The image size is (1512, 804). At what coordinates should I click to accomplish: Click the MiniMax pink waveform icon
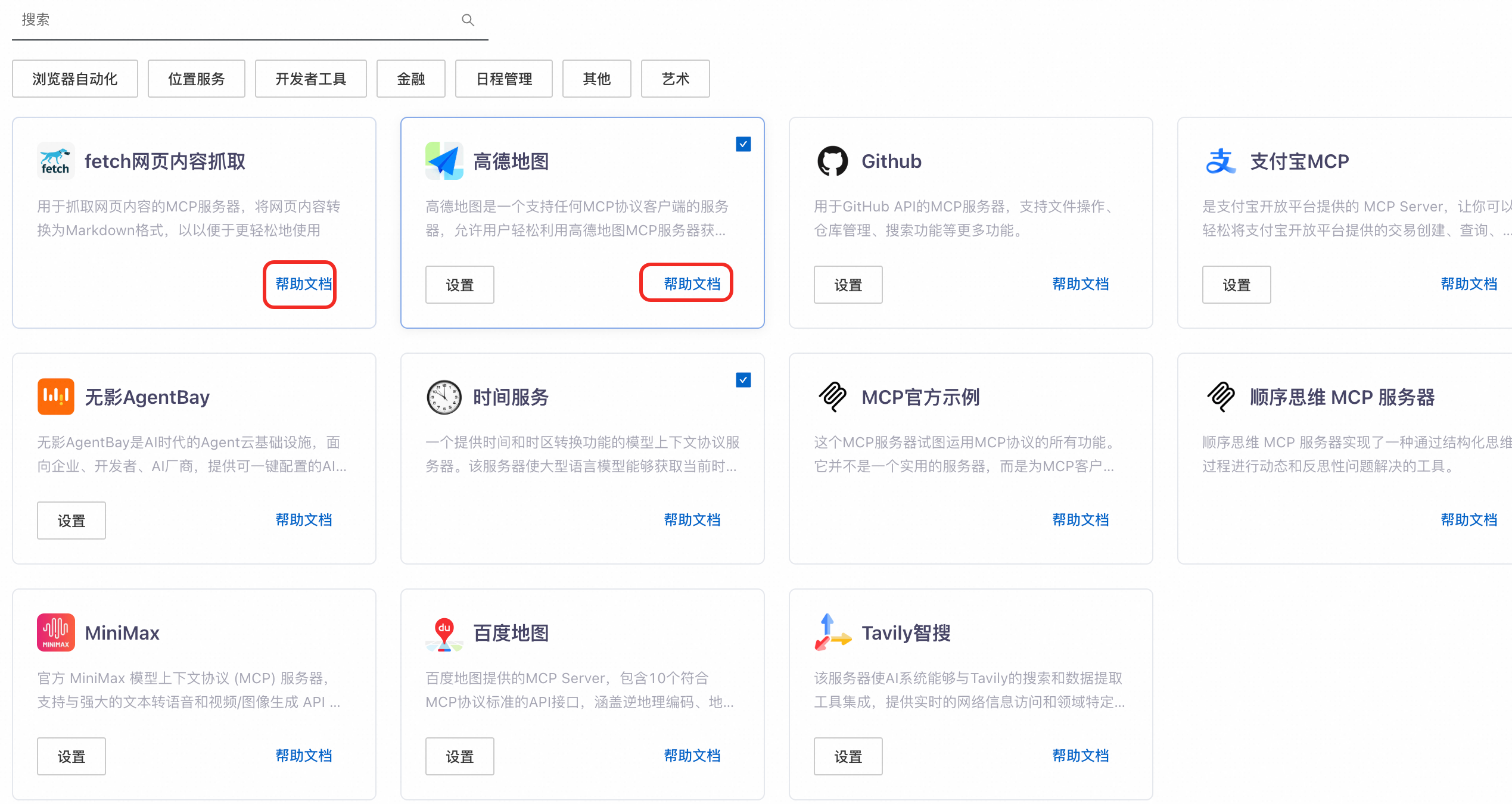click(55, 632)
